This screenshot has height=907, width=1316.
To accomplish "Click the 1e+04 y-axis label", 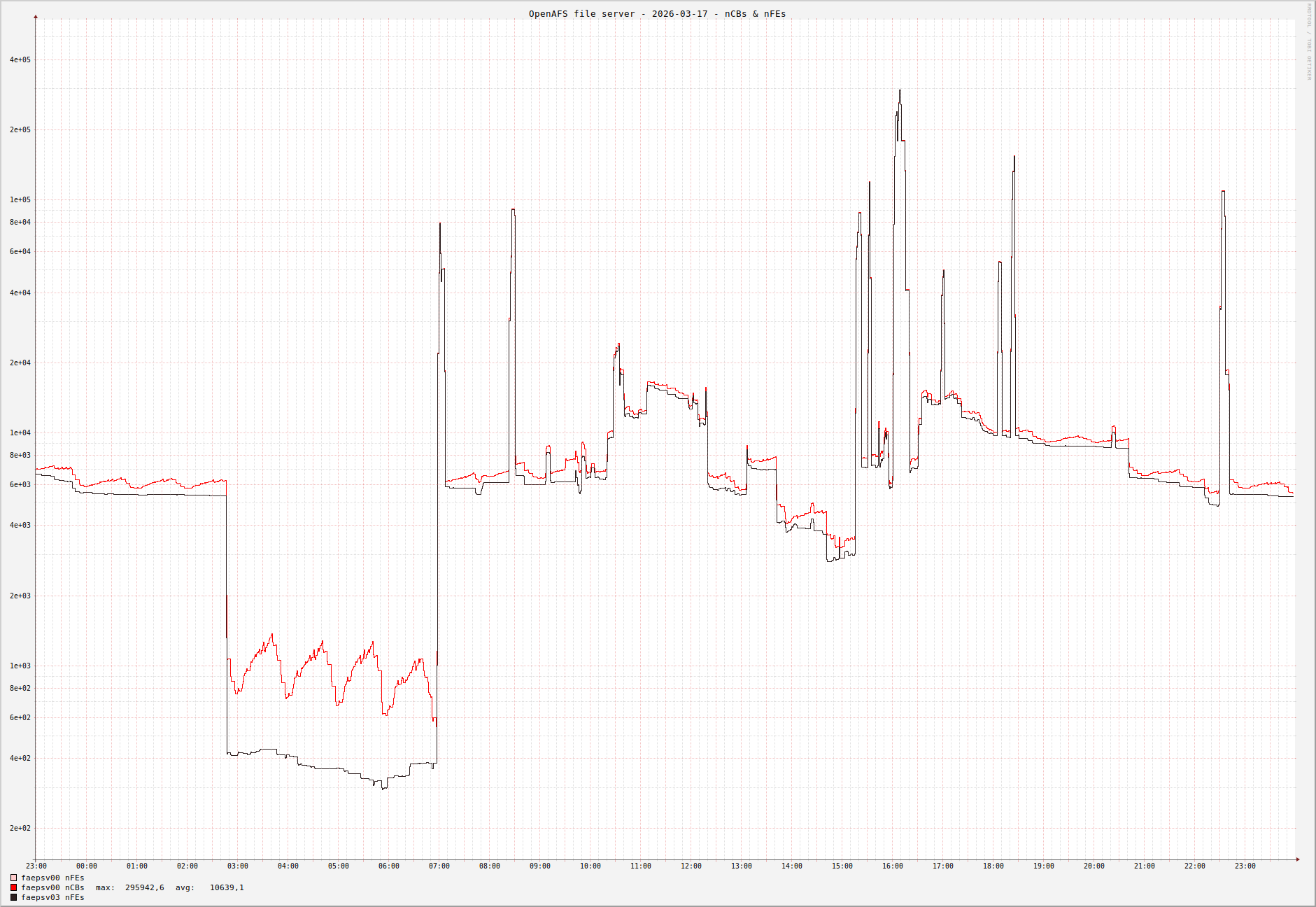I will click(20, 433).
